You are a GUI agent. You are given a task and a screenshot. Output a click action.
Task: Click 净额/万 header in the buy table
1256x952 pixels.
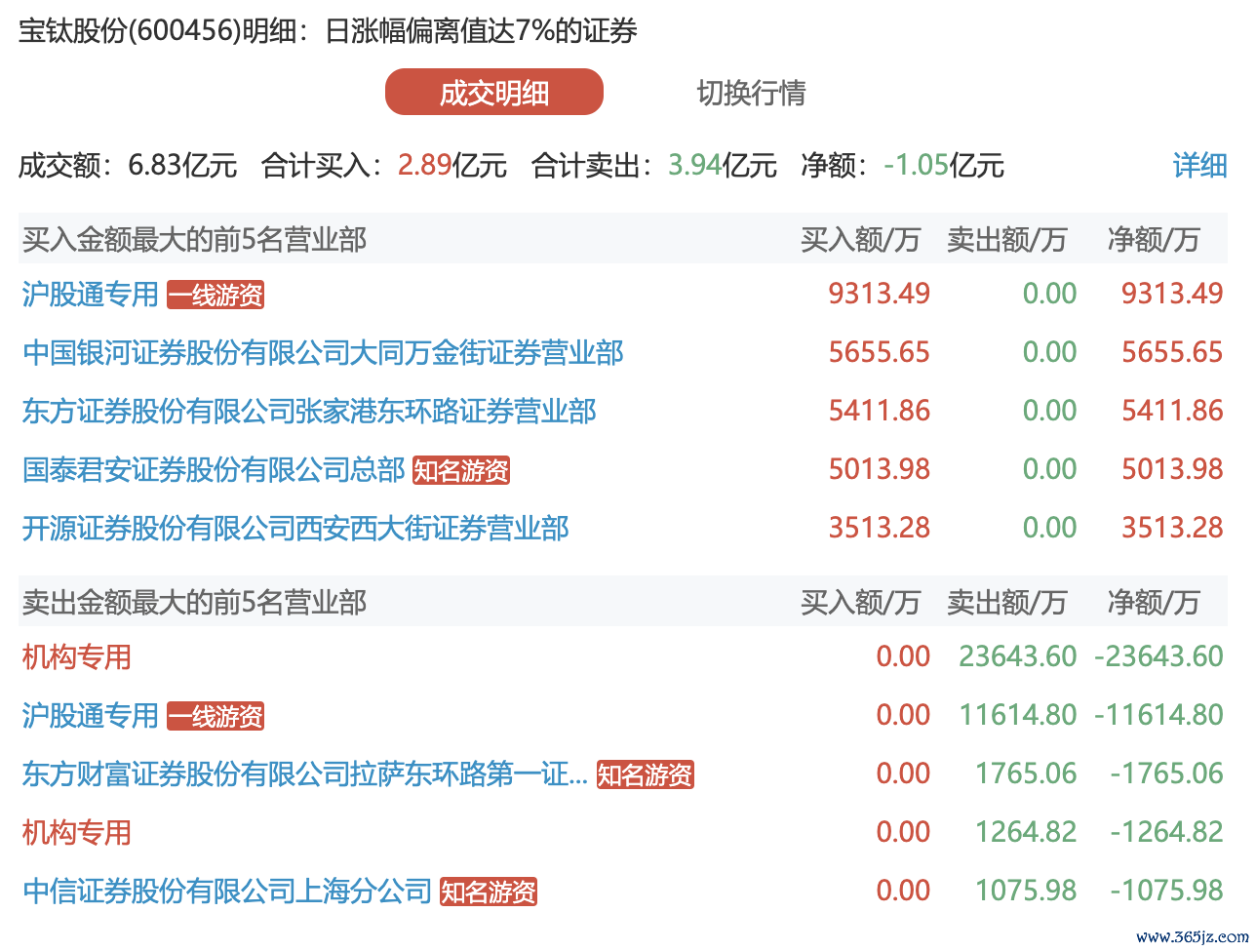[x=1154, y=240]
